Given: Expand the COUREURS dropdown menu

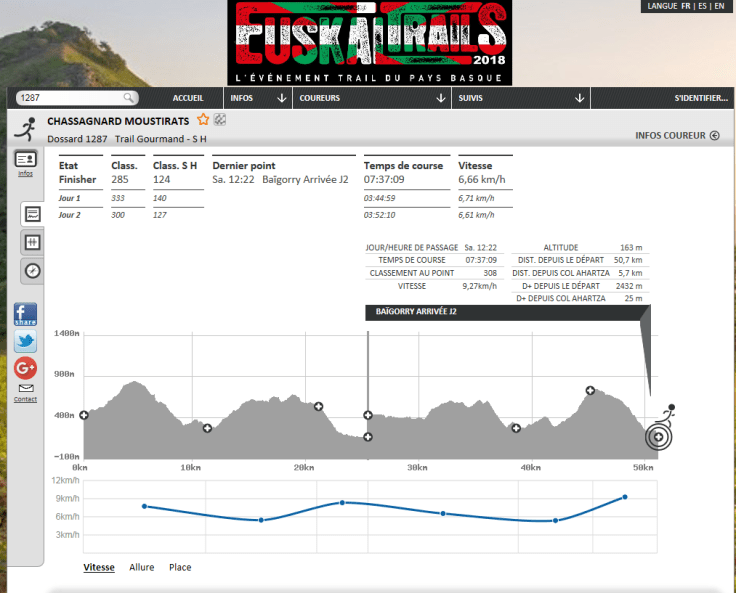Looking at the screenshot, I should click(371, 98).
